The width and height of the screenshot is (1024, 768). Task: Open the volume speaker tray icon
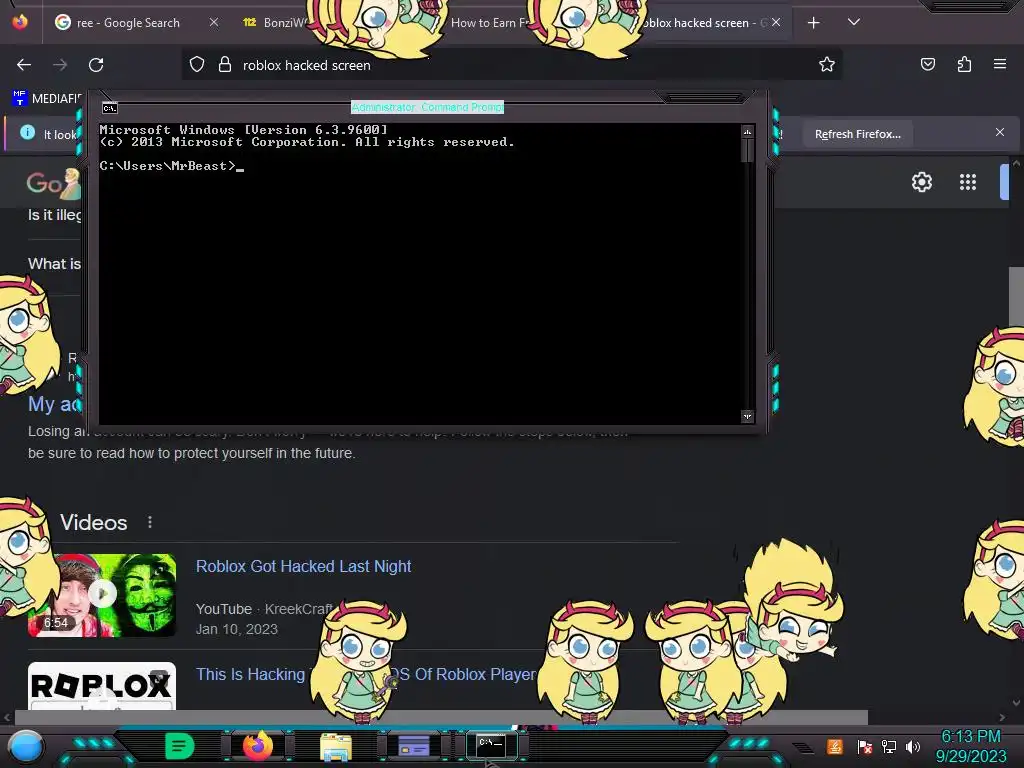click(913, 746)
